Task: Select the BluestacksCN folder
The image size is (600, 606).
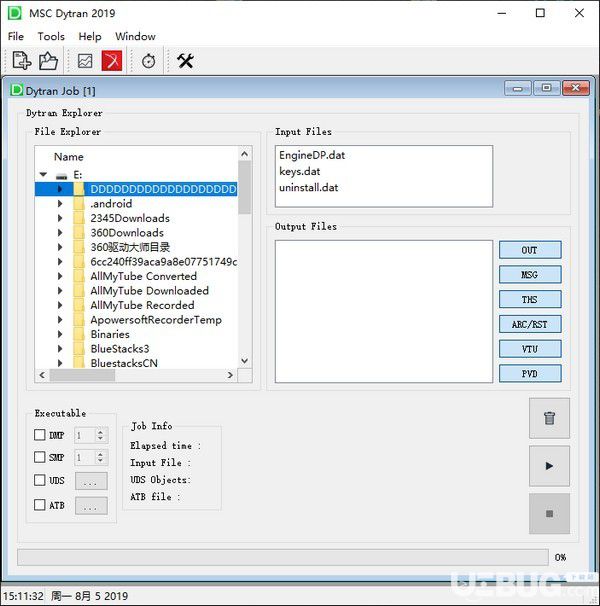Action: coord(124,363)
